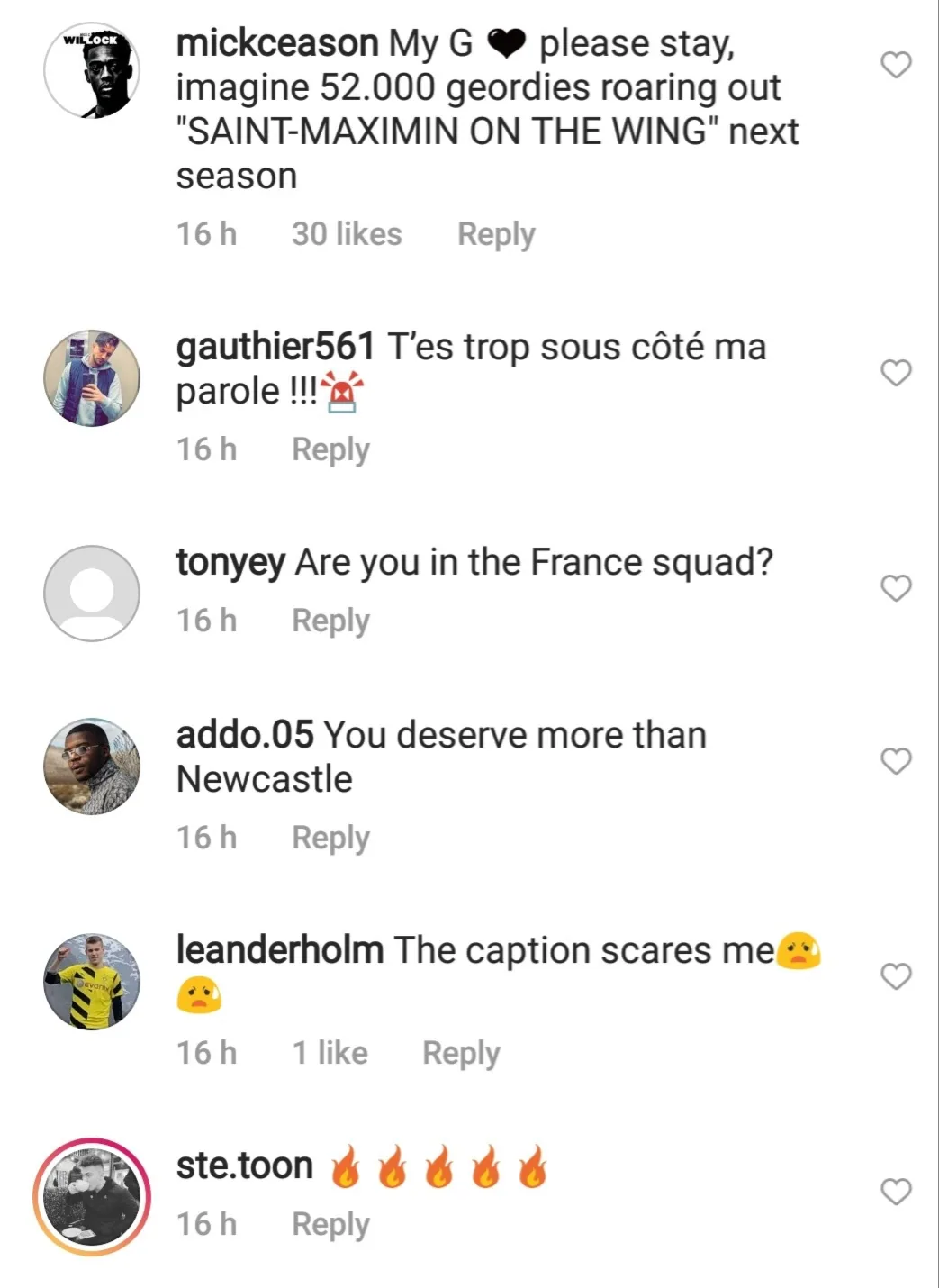Heart addo.05's comment about Newcastle
Viewport: 939px width, 1288px height.
896,761
